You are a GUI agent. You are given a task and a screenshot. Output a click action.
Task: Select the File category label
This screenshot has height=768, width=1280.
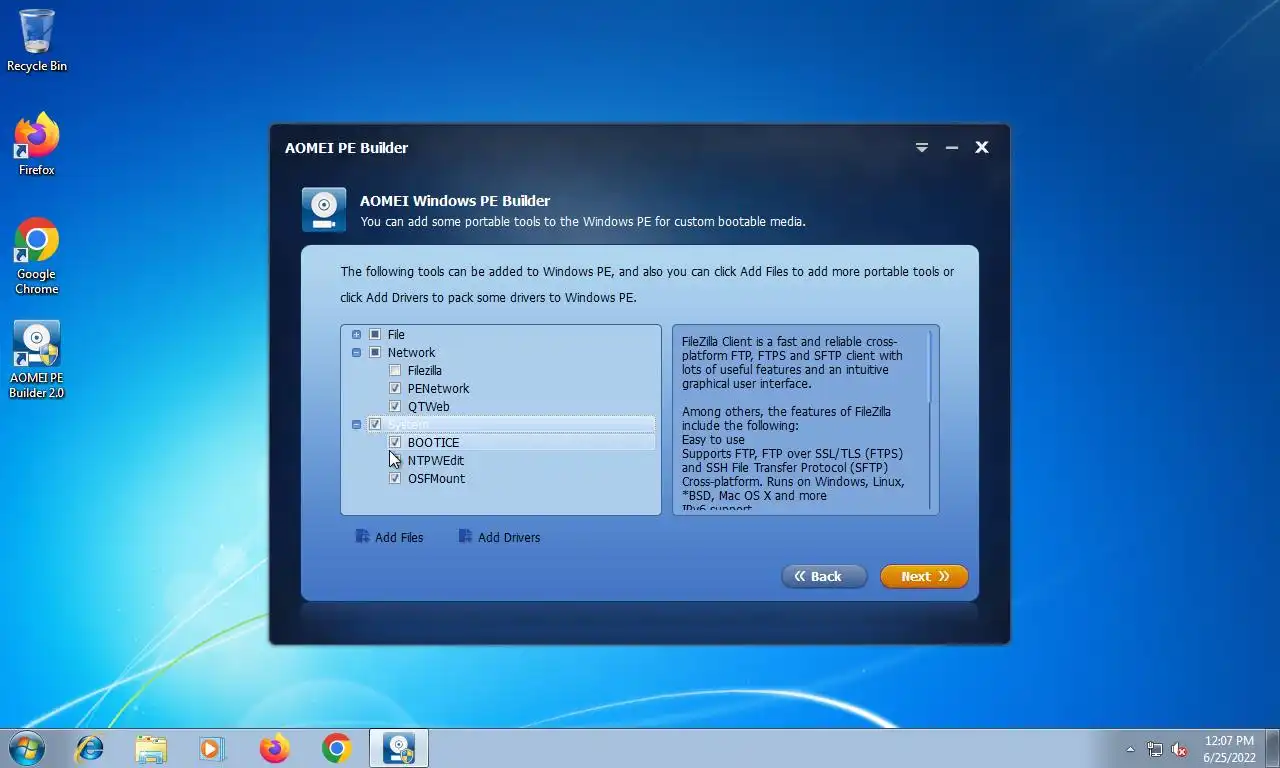pyautogui.click(x=396, y=334)
